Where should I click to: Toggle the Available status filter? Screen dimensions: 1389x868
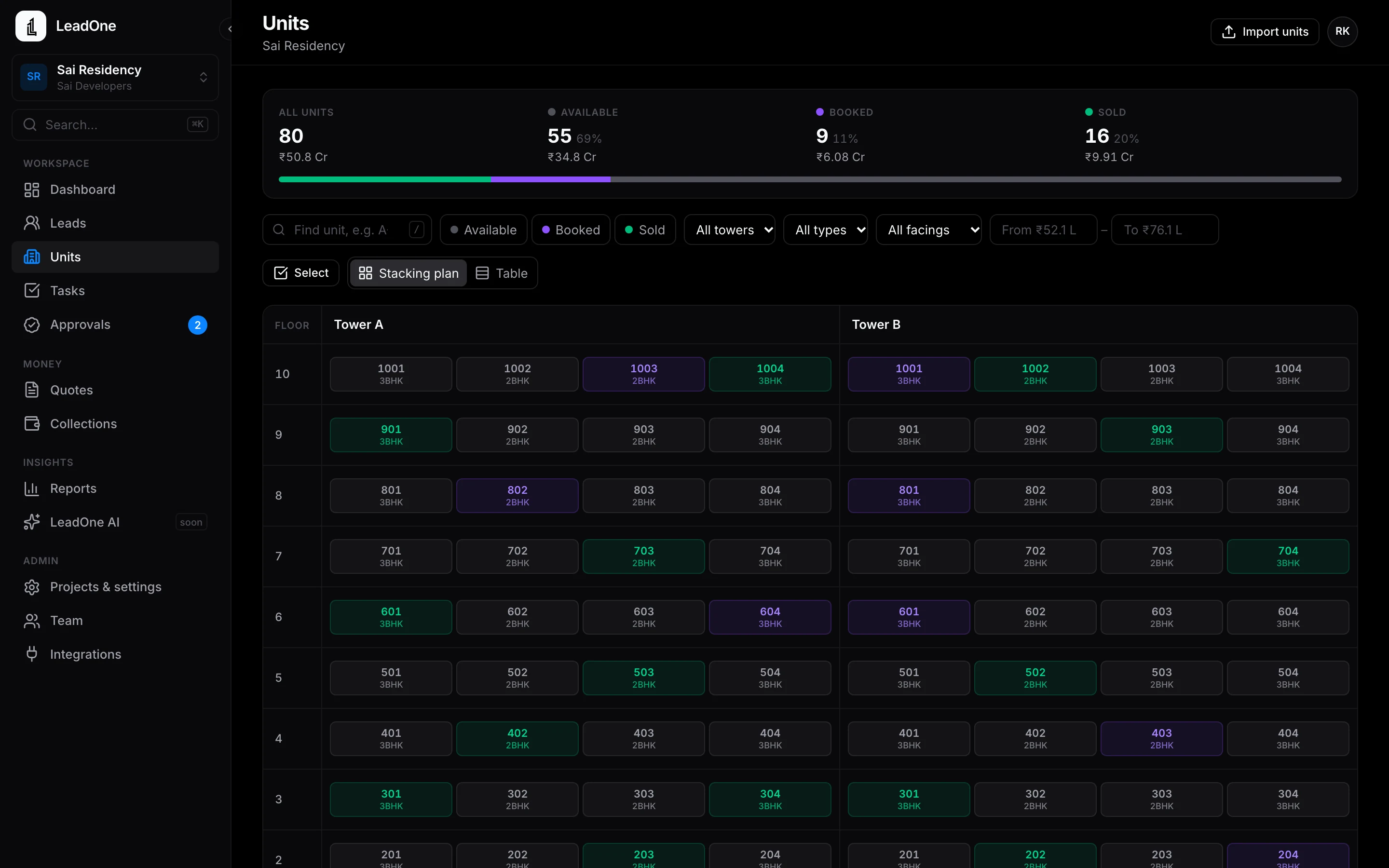[x=484, y=230]
